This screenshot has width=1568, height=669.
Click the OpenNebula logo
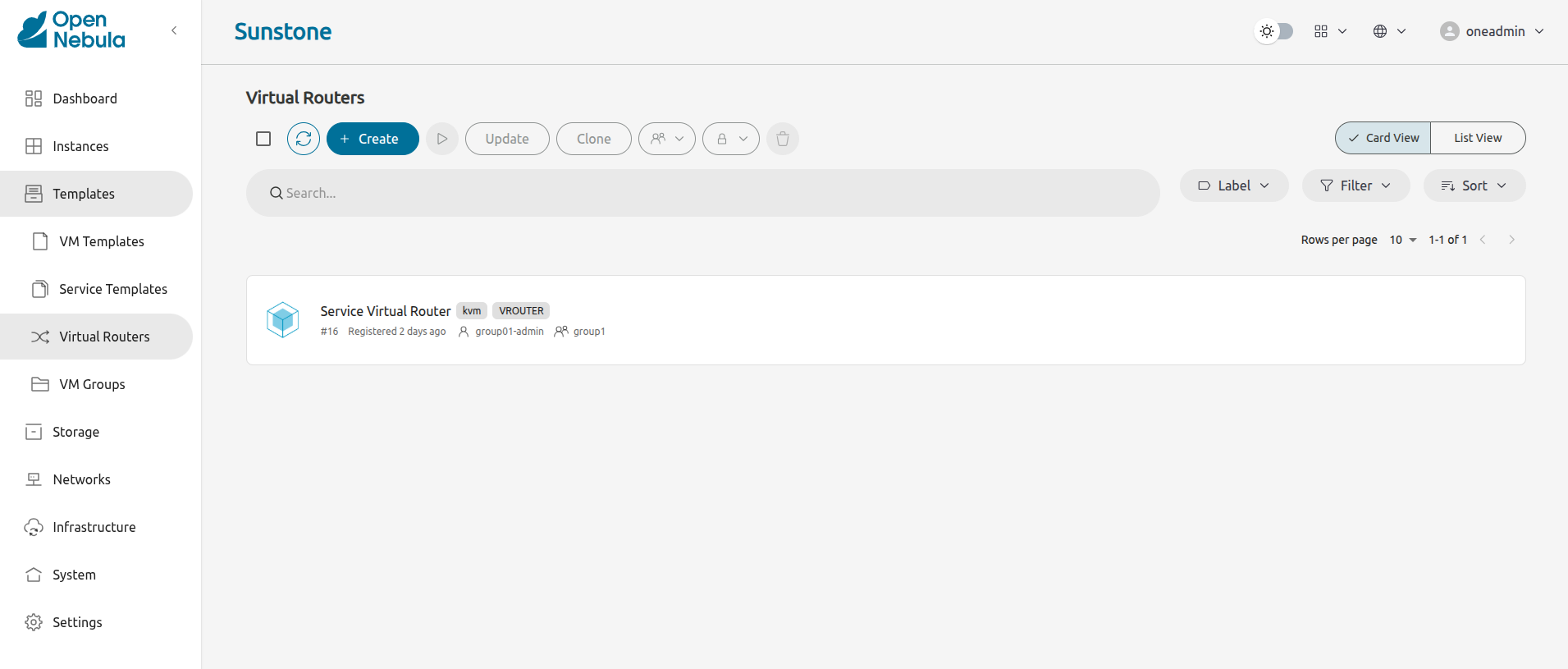(71, 30)
